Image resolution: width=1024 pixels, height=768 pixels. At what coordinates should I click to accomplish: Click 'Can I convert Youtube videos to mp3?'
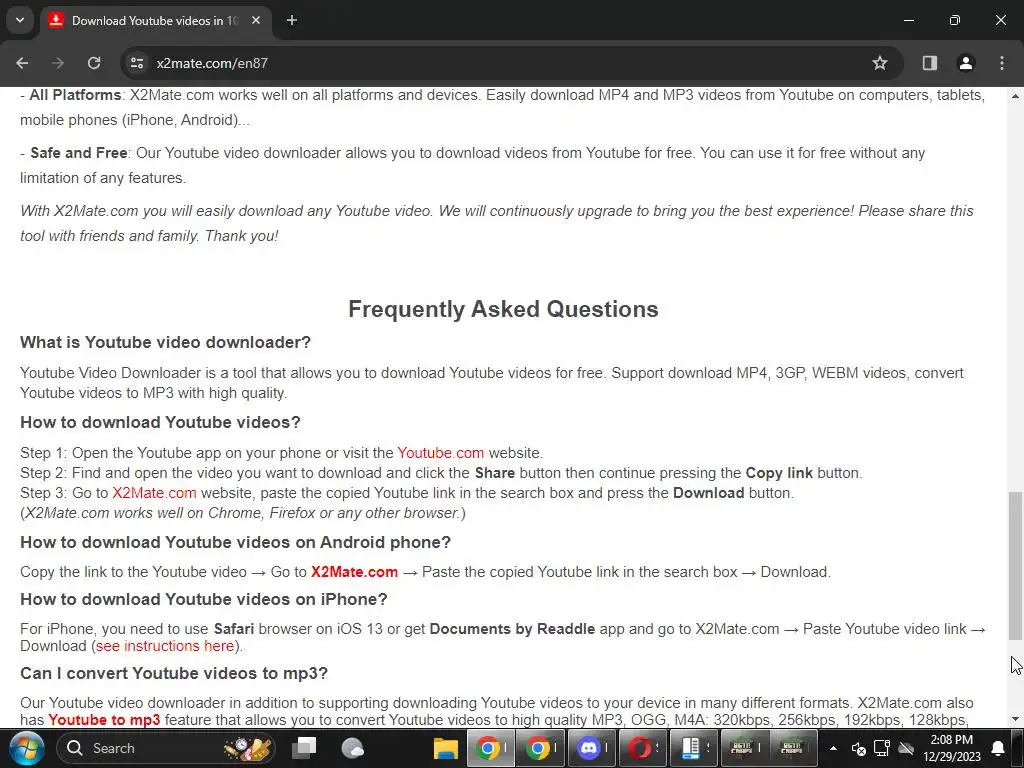pos(174,673)
